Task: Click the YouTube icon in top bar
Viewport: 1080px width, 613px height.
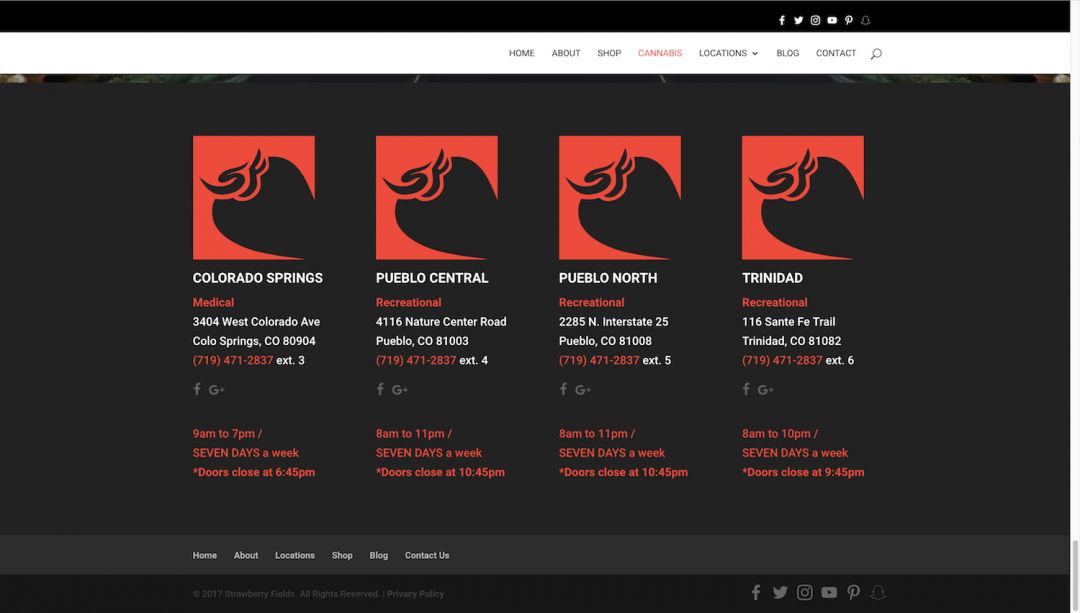Action: pos(832,20)
